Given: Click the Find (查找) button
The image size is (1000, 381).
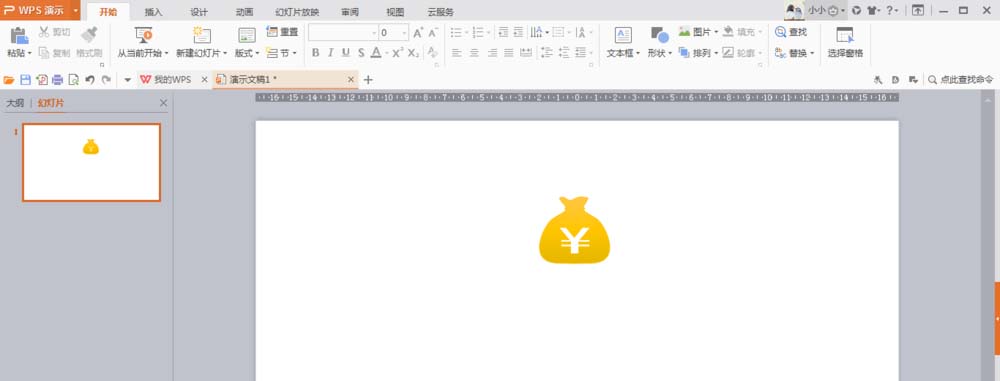Looking at the screenshot, I should (x=791, y=32).
